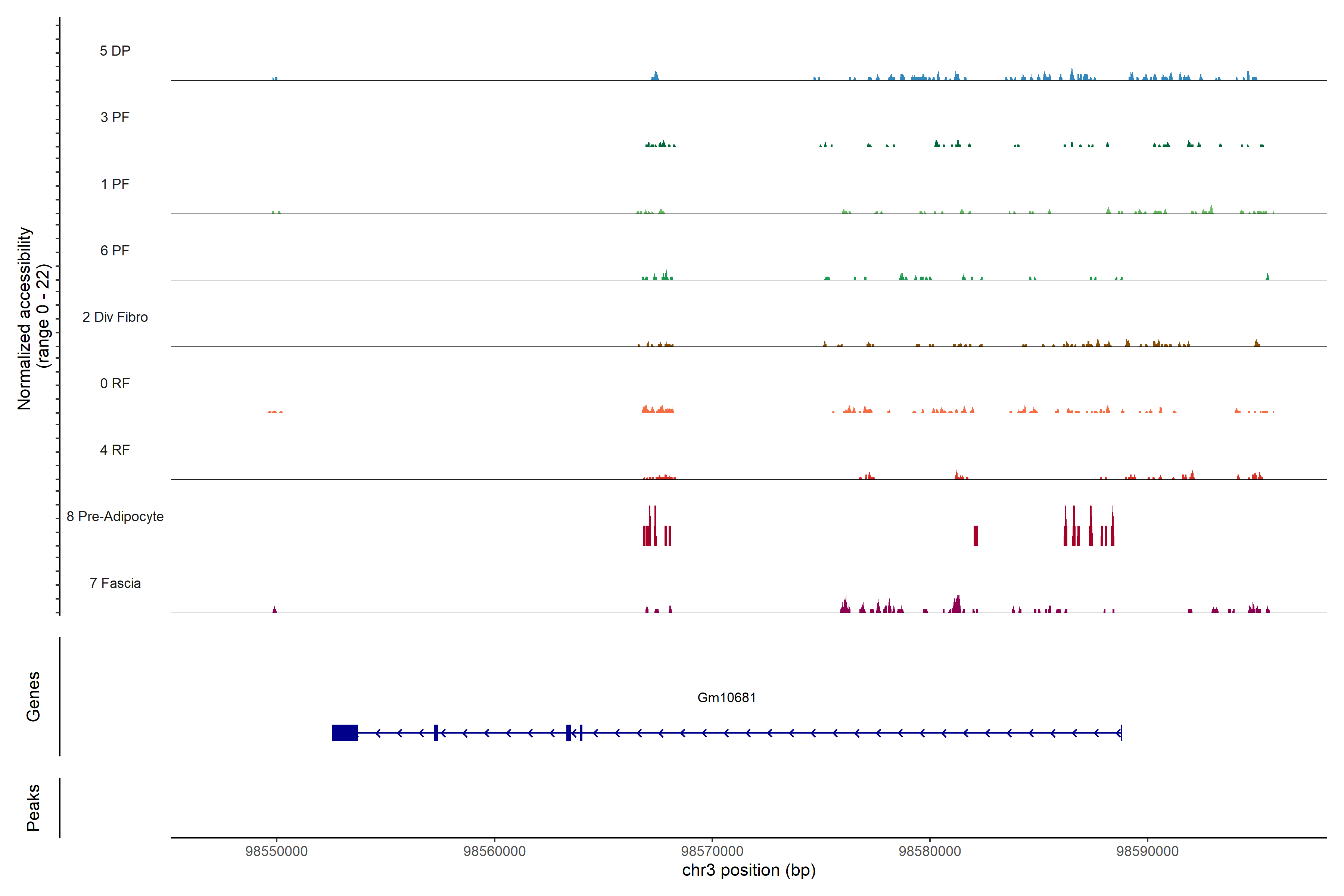Click the 4 RF track label
The height and width of the screenshot is (896, 1344).
pos(115,450)
